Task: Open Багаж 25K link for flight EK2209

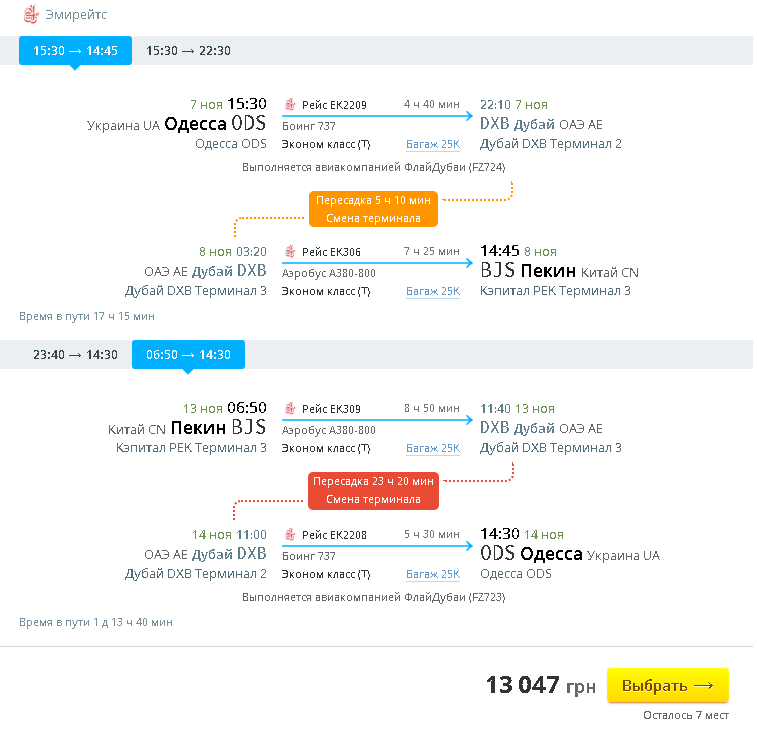Action: pos(432,145)
